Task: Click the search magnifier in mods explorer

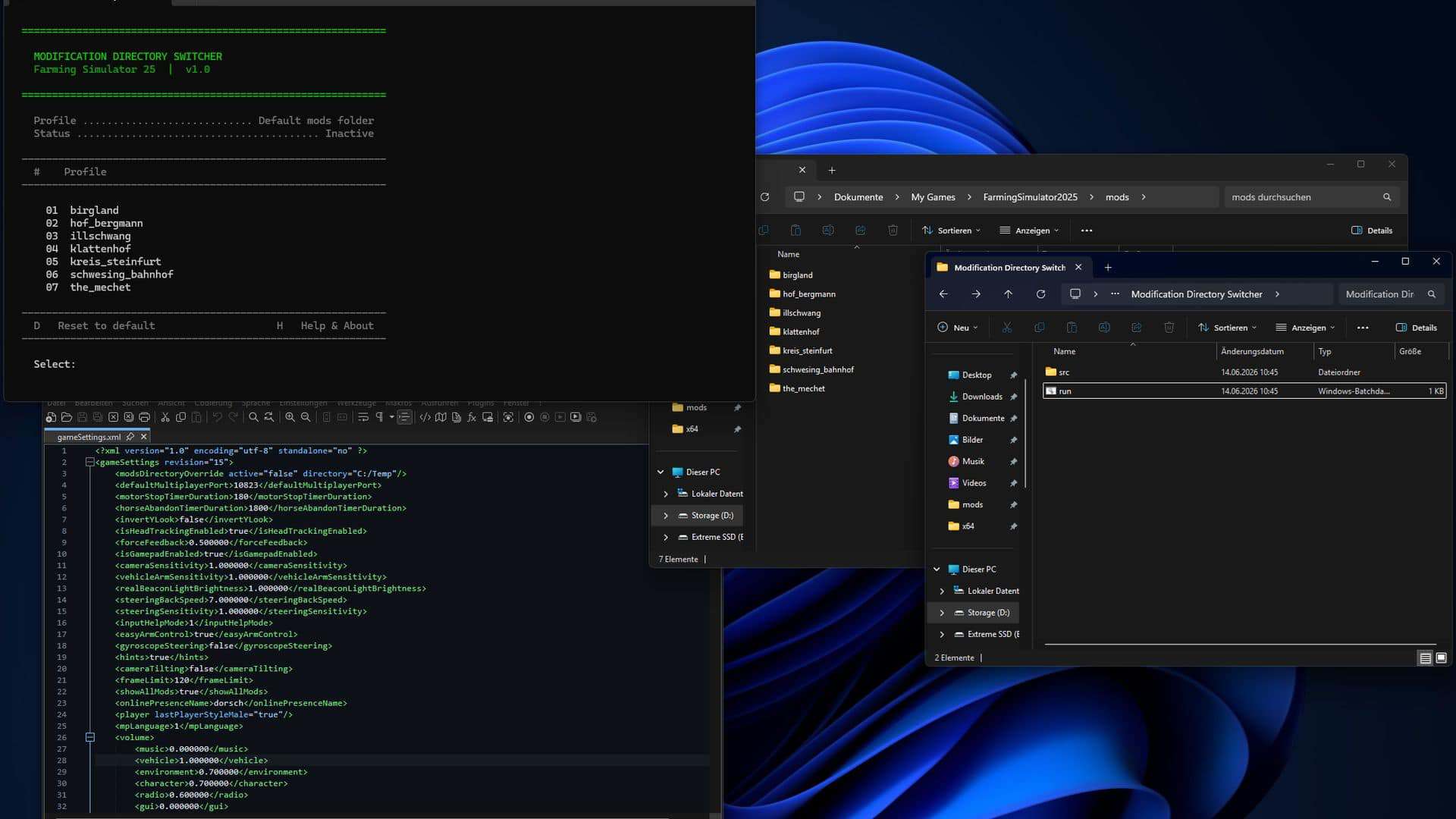Action: pos(1387,197)
